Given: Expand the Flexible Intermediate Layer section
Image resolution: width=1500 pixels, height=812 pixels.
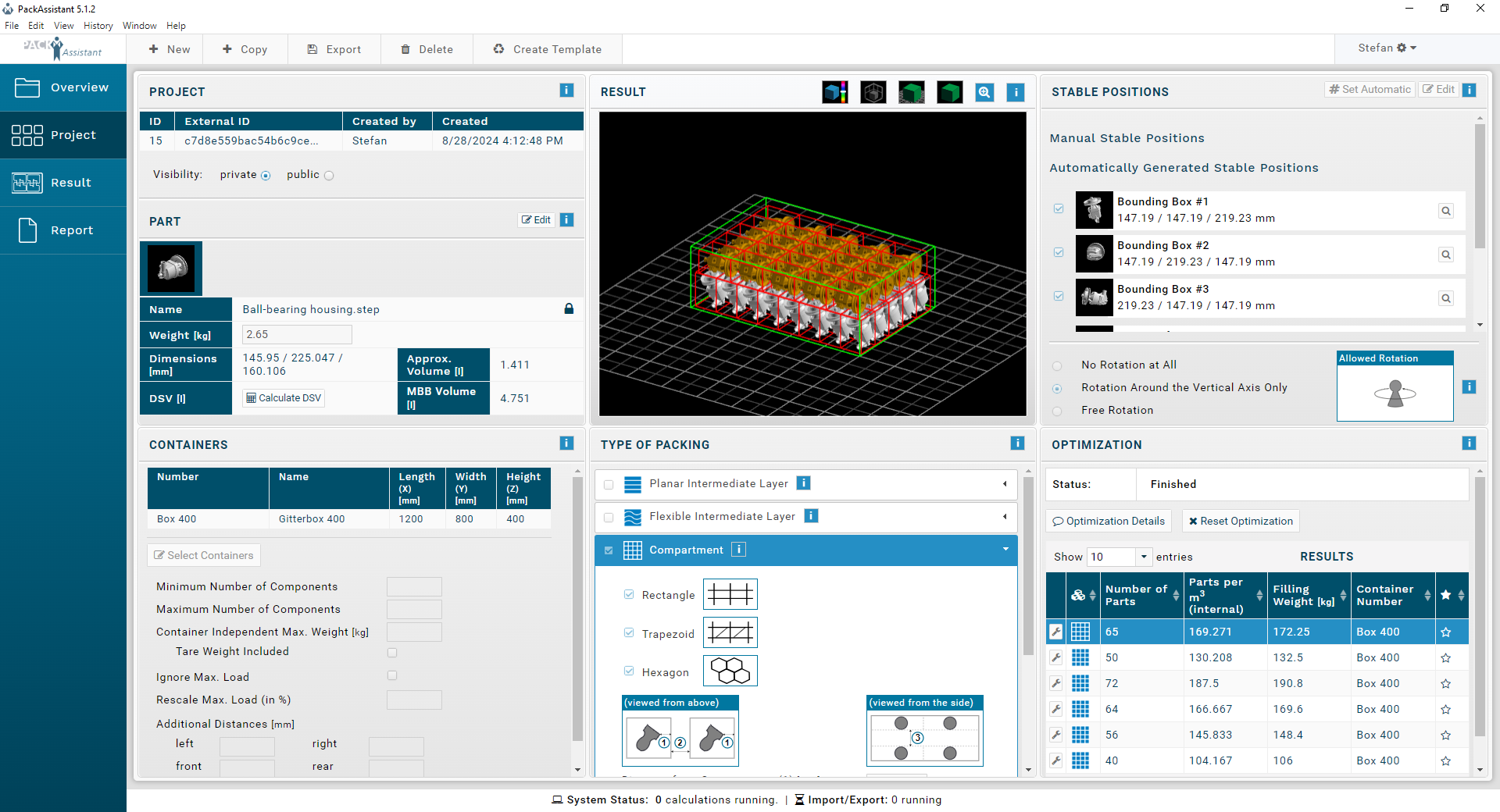Looking at the screenshot, I should (x=1005, y=517).
